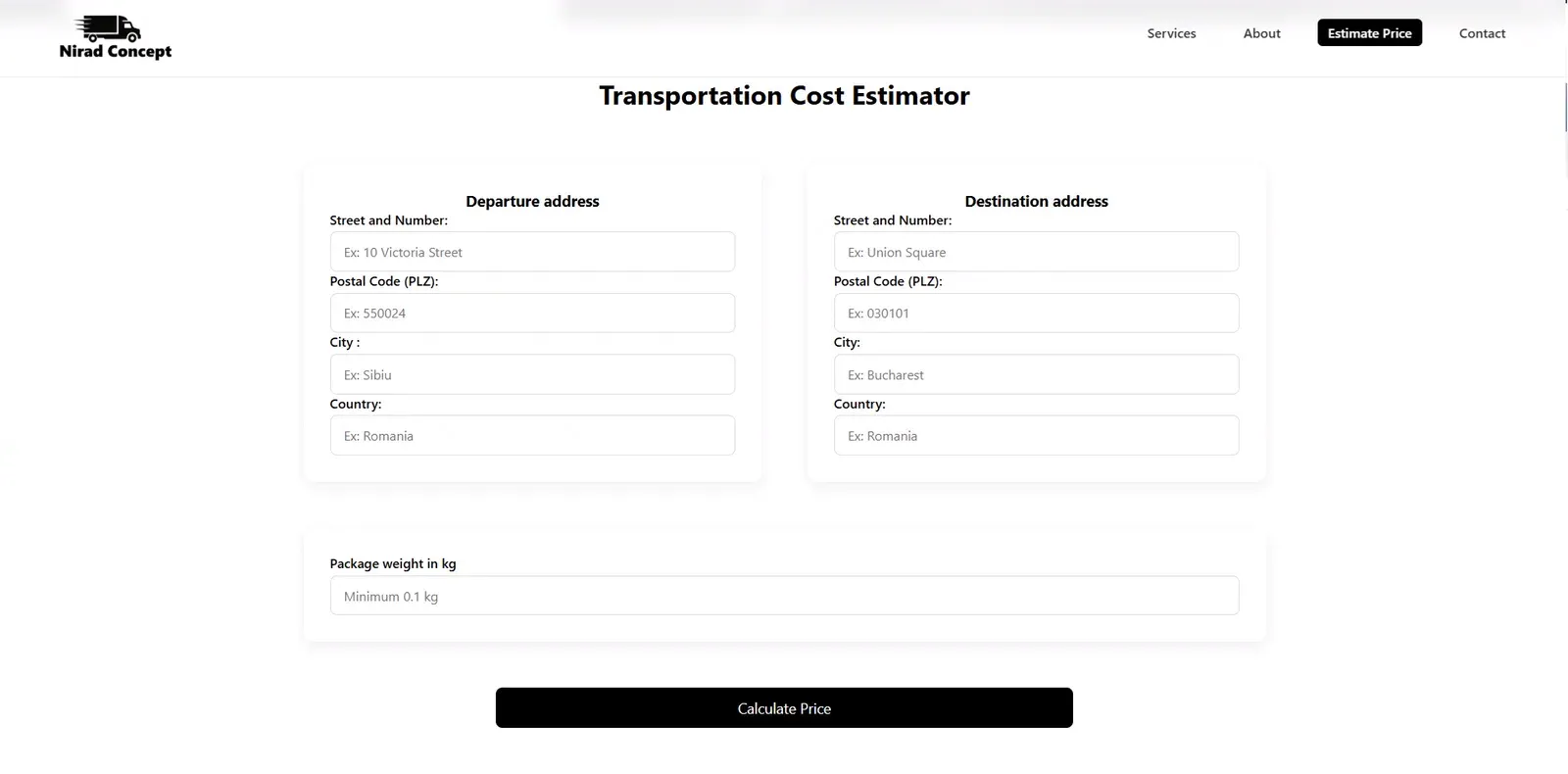This screenshot has width=1568, height=774.
Task: Open the Services menu item
Action: pos(1171,33)
